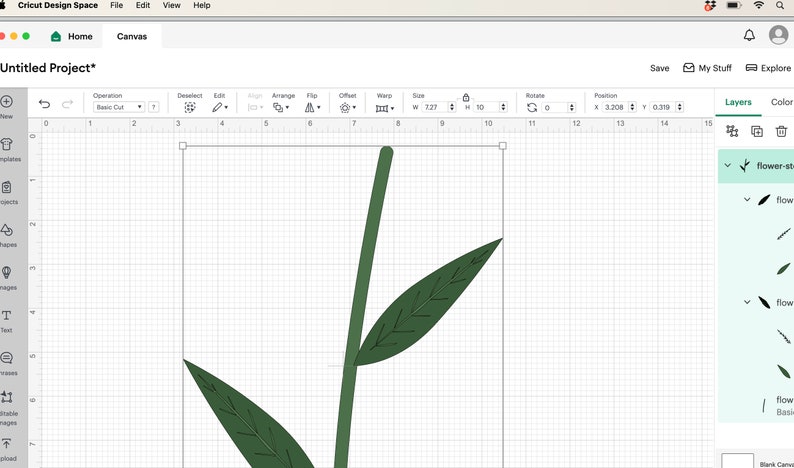Viewport: 794px width, 468px height.
Task: Click the Y position field
Action: 662,107
